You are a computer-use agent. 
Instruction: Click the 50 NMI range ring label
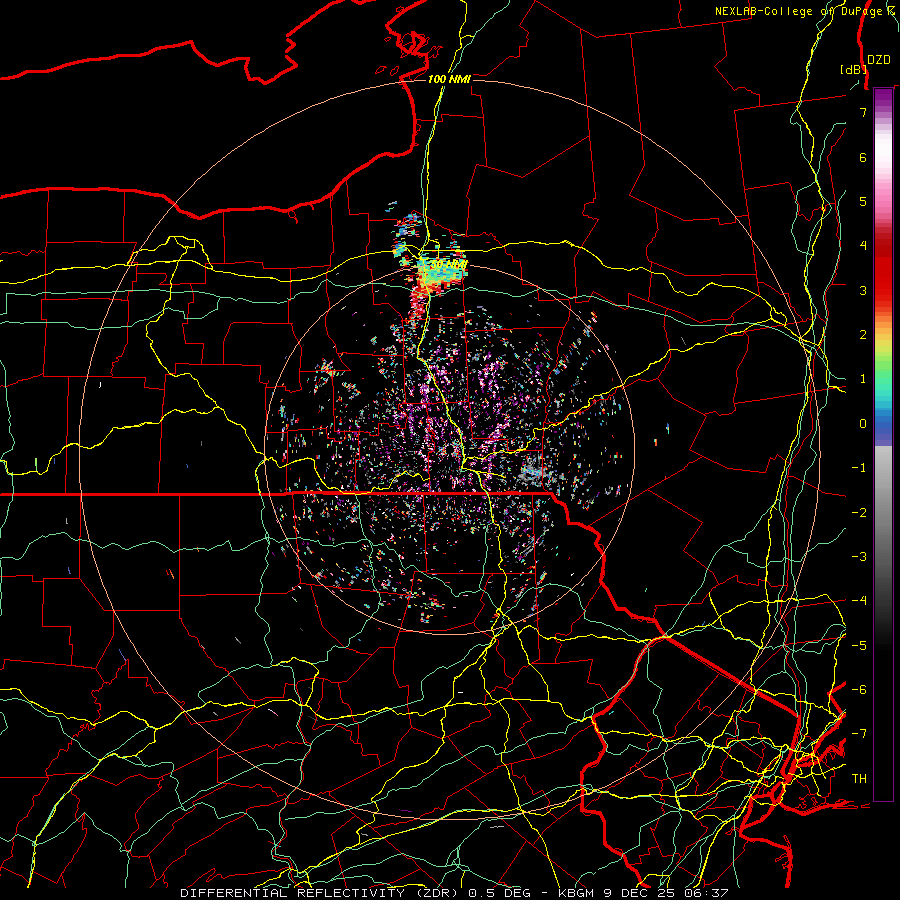(x=448, y=264)
